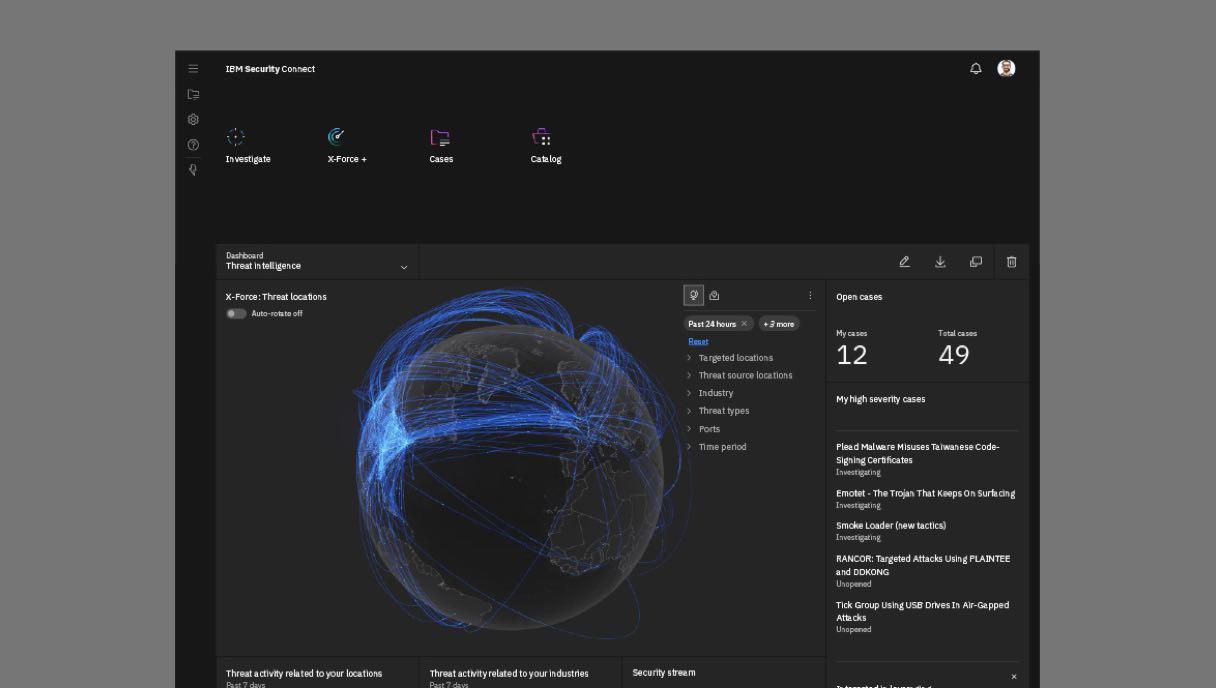Open the notifications bell

976,69
